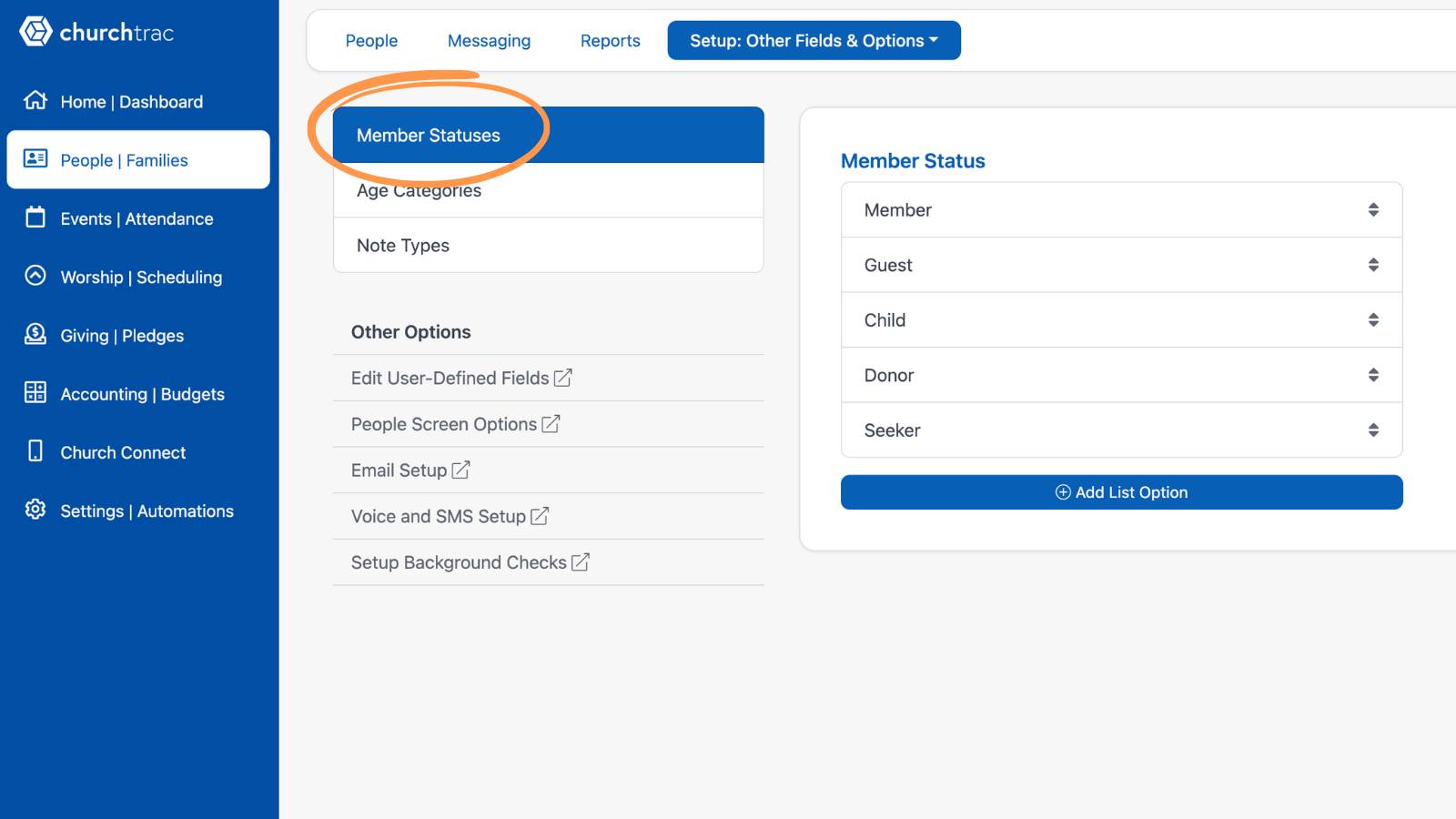This screenshot has width=1456, height=819.
Task: Open Worship | Scheduling from sidebar
Action: [x=138, y=277]
